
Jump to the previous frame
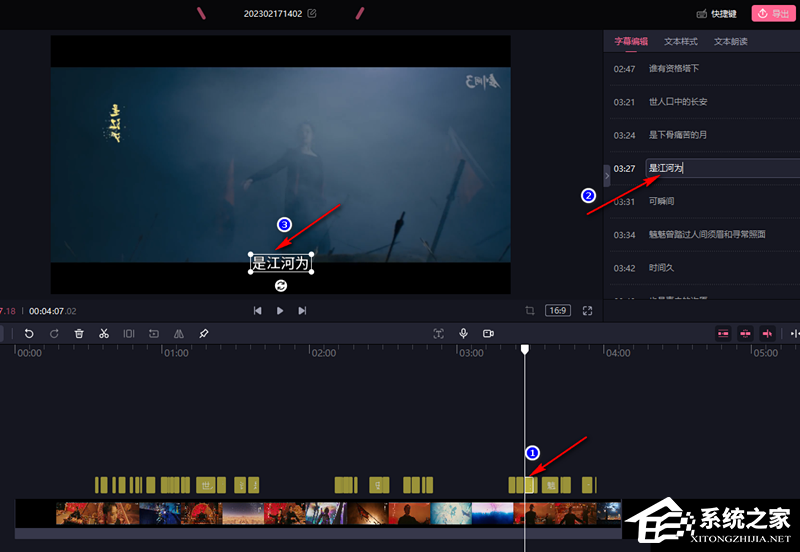[x=258, y=311]
